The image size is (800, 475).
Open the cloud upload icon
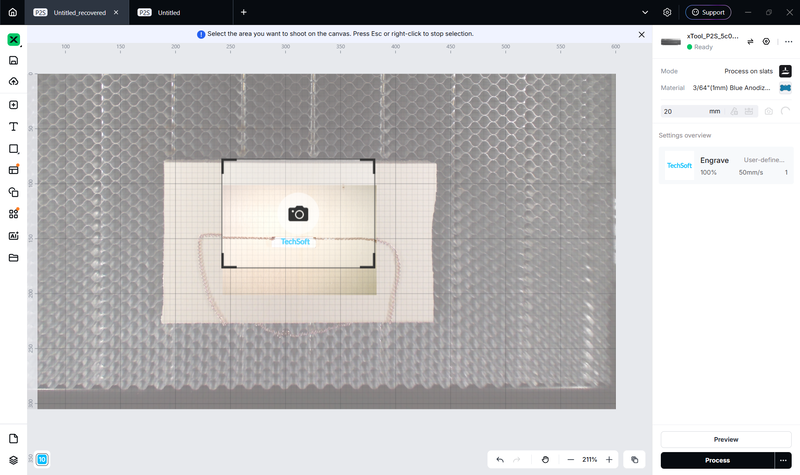(13, 82)
